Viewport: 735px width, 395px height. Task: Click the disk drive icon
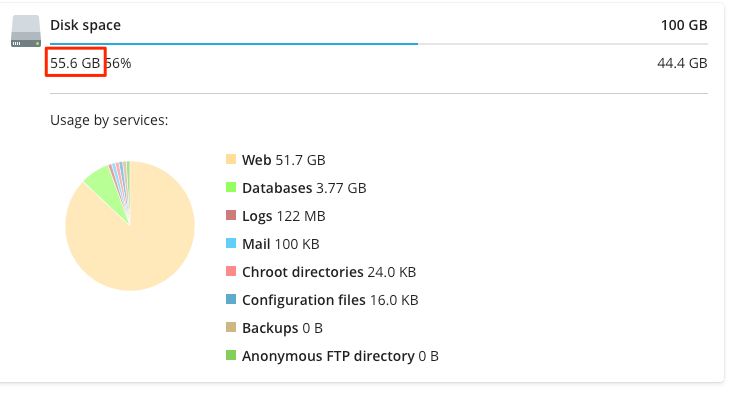click(26, 31)
